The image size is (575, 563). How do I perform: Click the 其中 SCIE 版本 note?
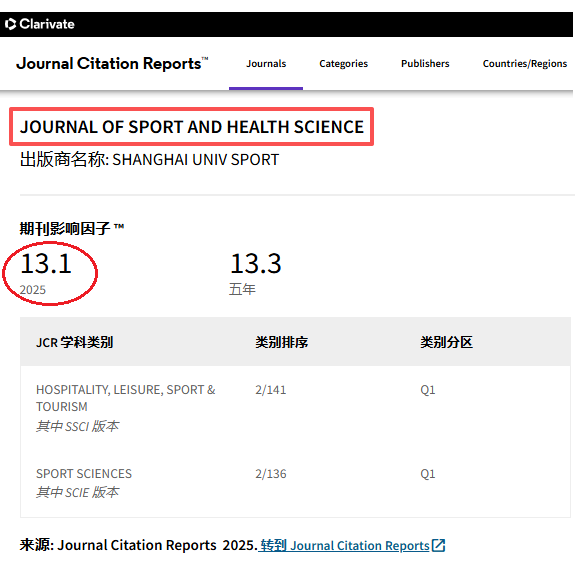point(77,492)
